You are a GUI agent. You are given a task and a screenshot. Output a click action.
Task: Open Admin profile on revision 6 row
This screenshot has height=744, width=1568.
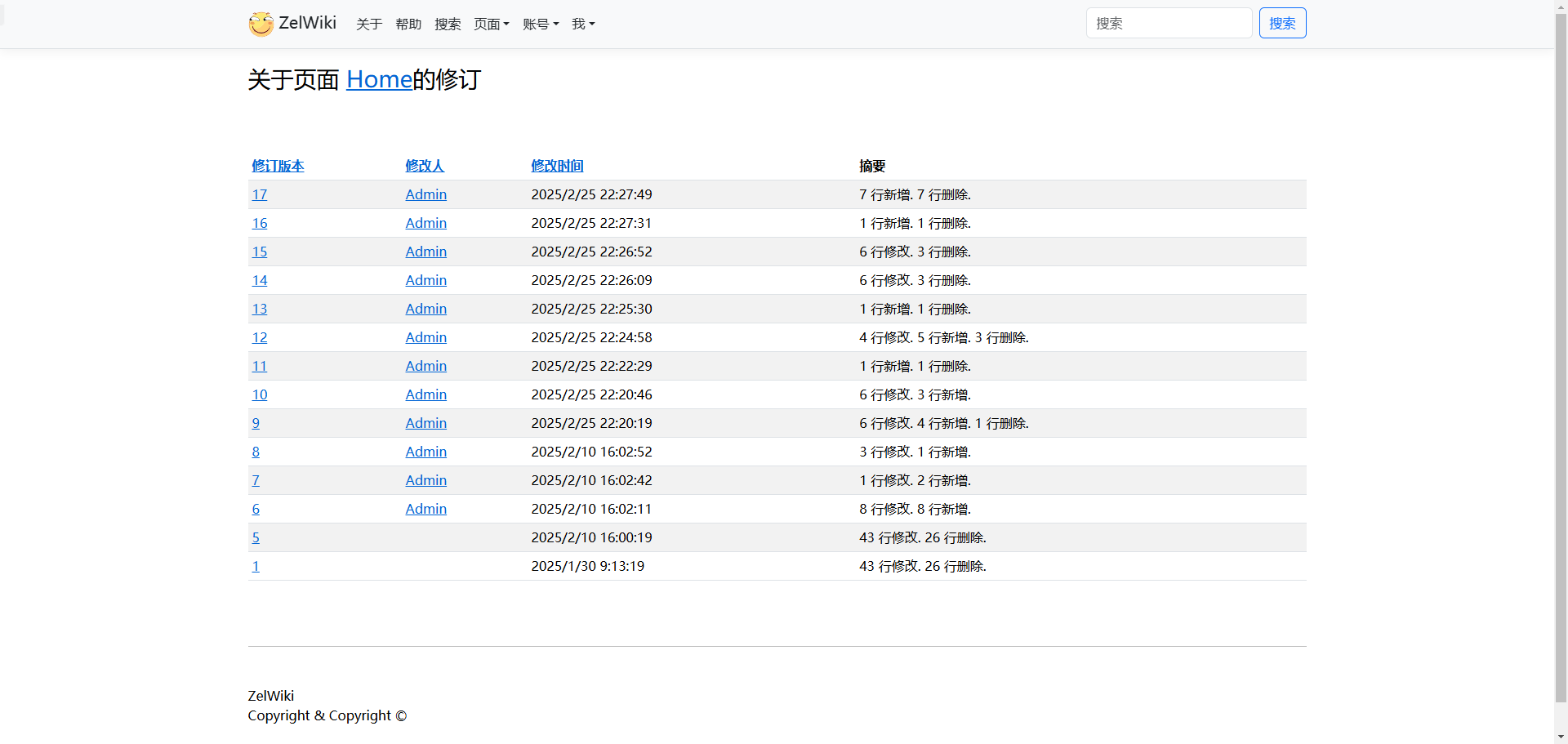coord(425,509)
